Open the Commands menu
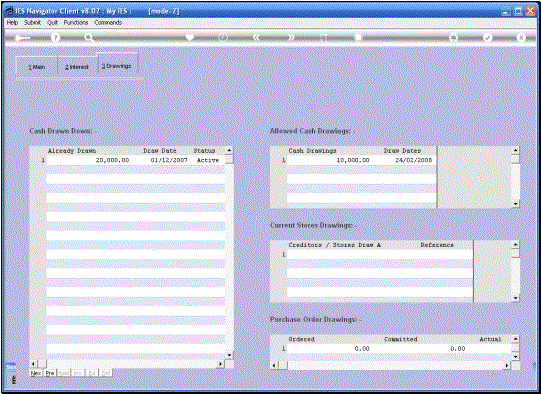Image resolution: width=541 pixels, height=394 pixels. 108,22
